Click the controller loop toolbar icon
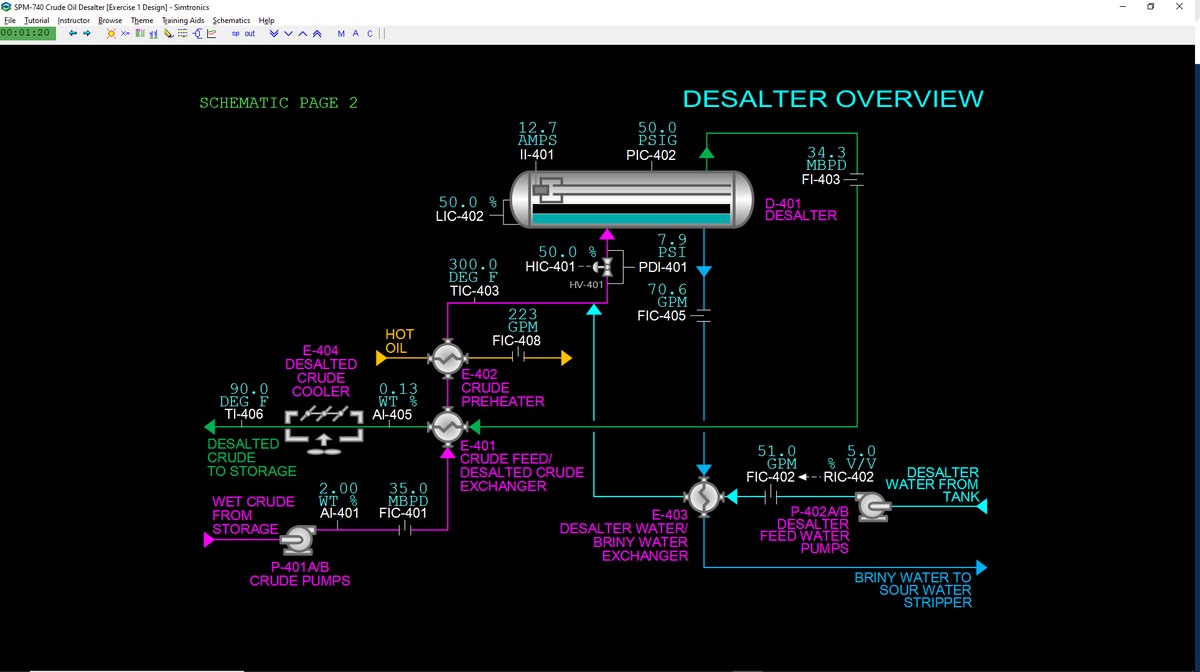 tap(197, 33)
